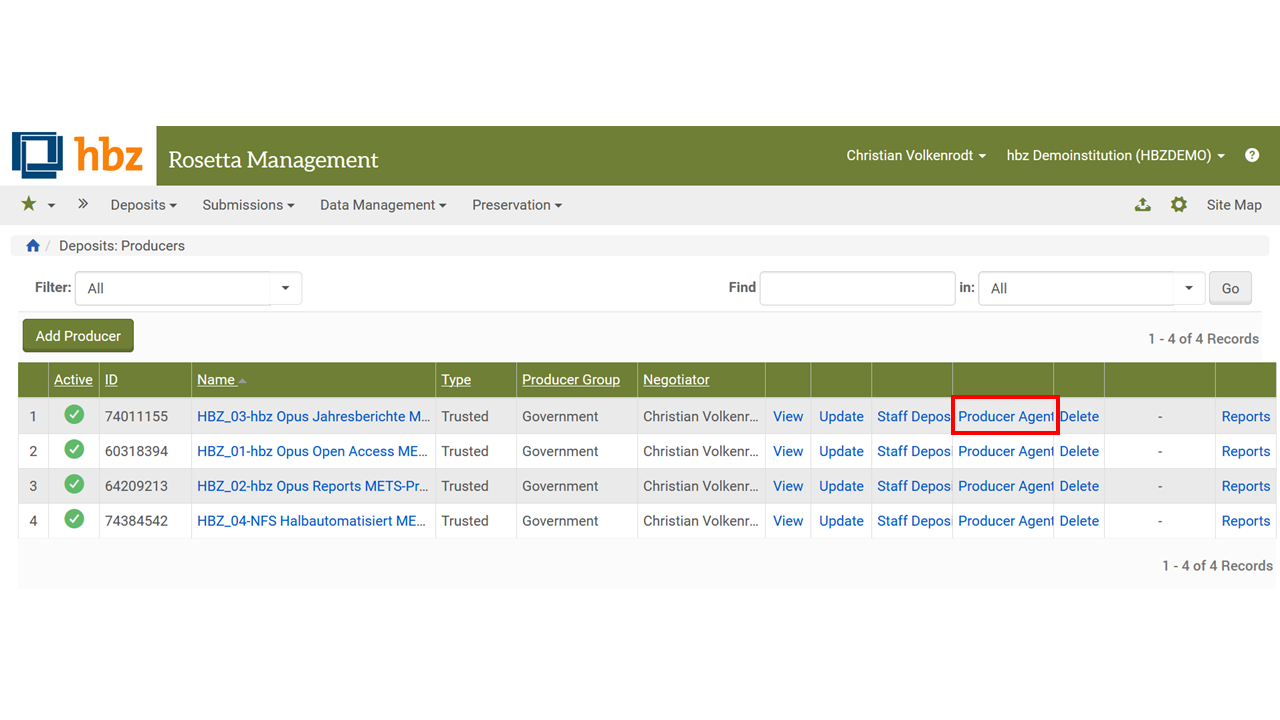The image size is (1280, 720).
Task: Click into the Find search field
Action: pos(857,288)
